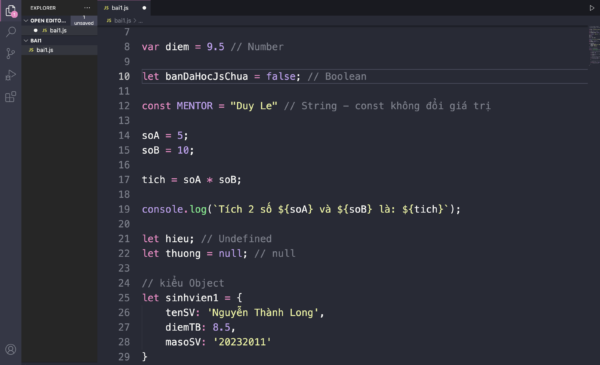
Task: Click the "Duy Le" string literal
Action: [254, 106]
